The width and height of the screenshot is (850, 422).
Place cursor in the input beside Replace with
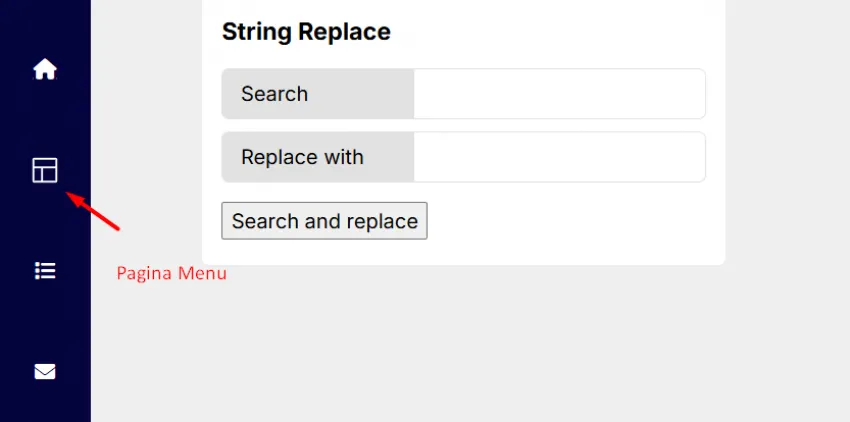click(x=559, y=157)
